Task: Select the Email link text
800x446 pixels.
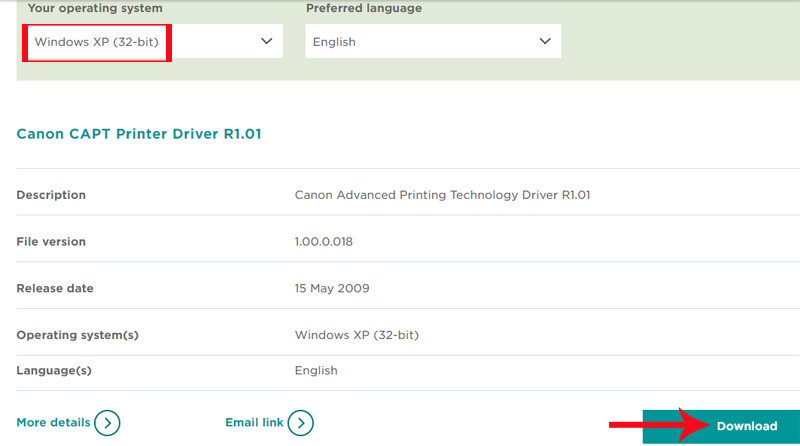Action: [x=254, y=423]
